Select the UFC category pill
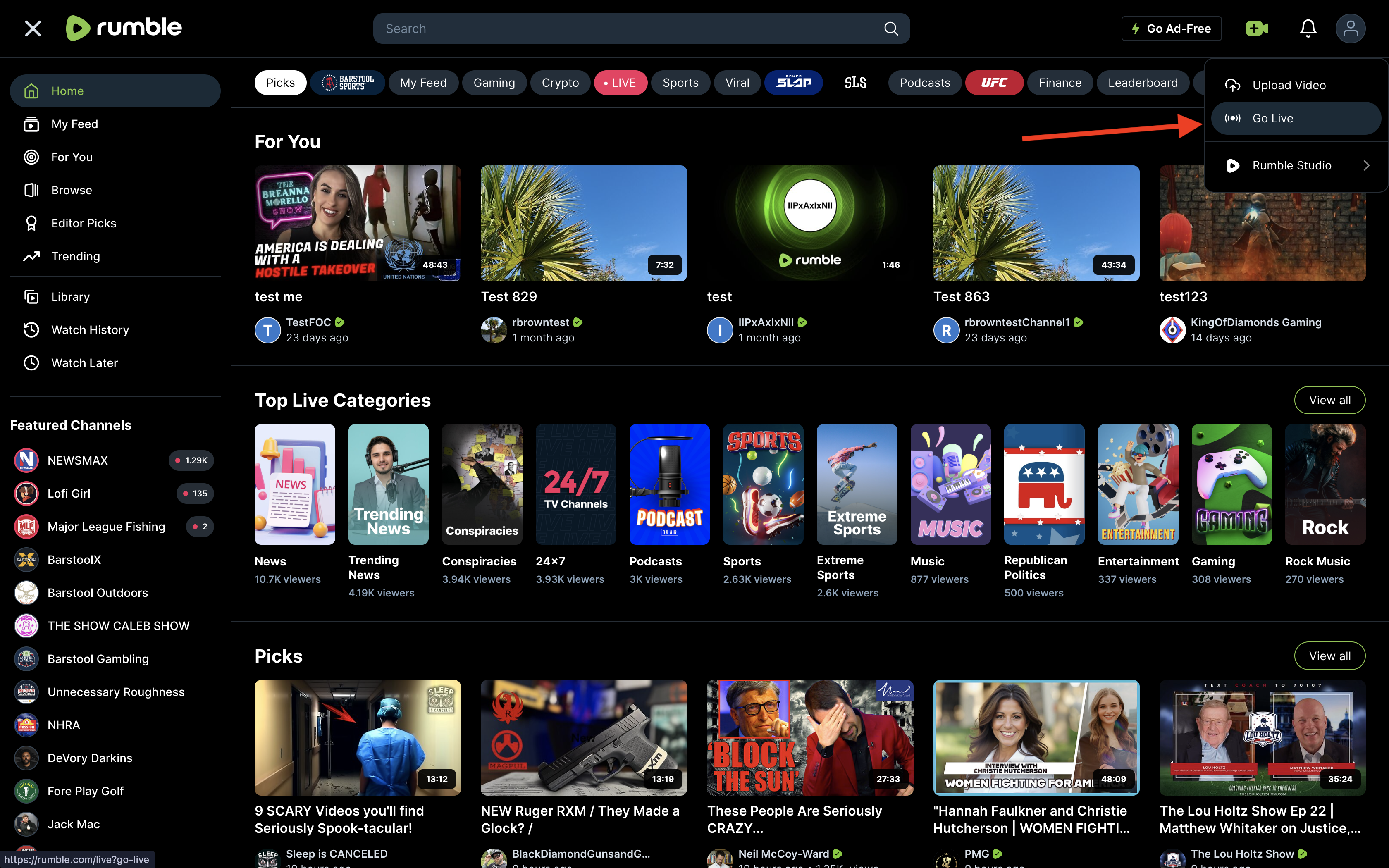This screenshot has height=868, width=1389. click(993, 83)
